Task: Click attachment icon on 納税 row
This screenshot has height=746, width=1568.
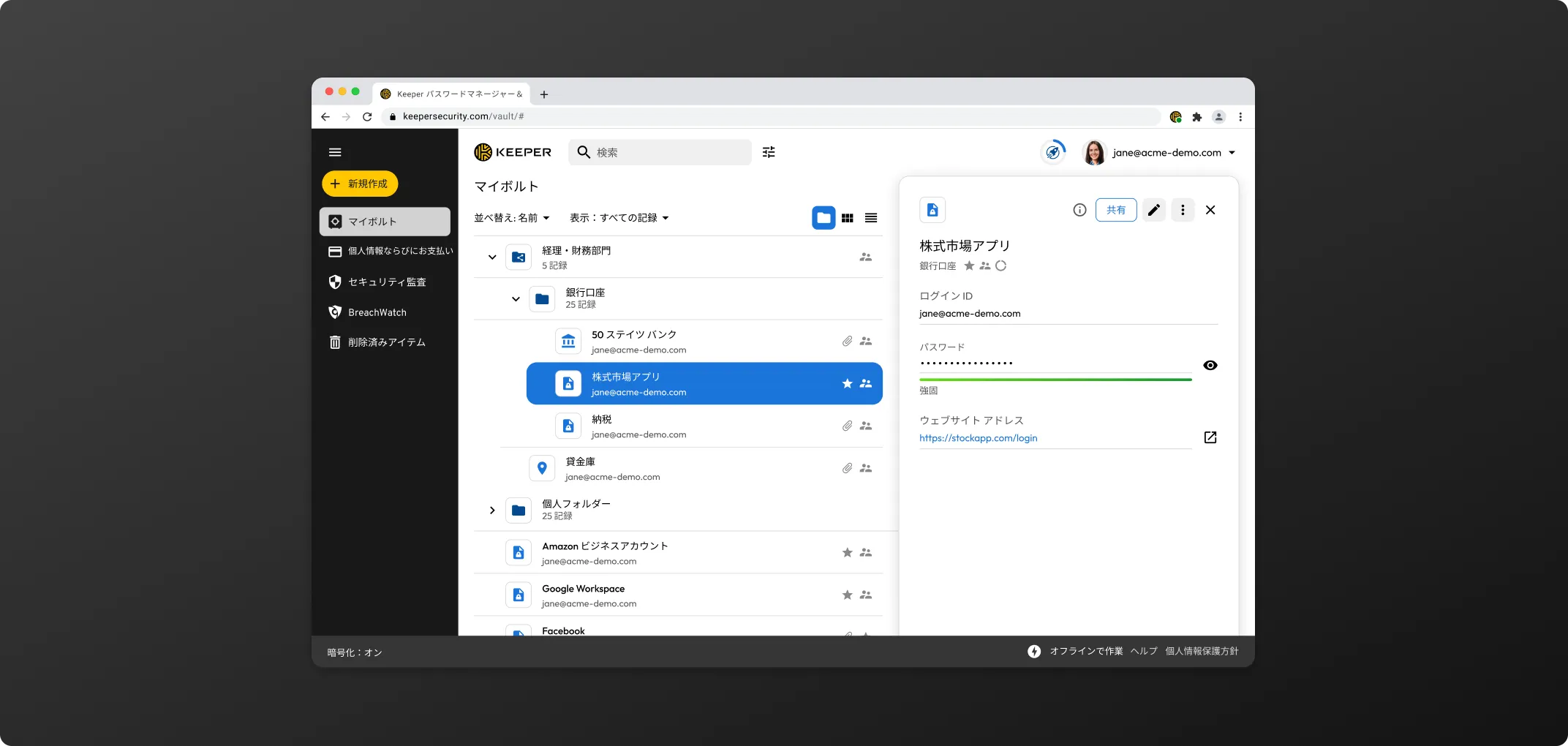Action: click(x=847, y=426)
